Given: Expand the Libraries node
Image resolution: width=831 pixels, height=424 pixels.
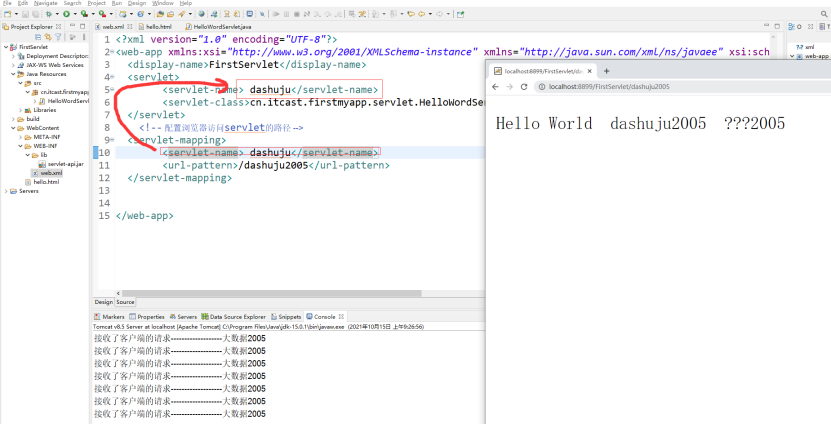Looking at the screenshot, I should click(21, 110).
